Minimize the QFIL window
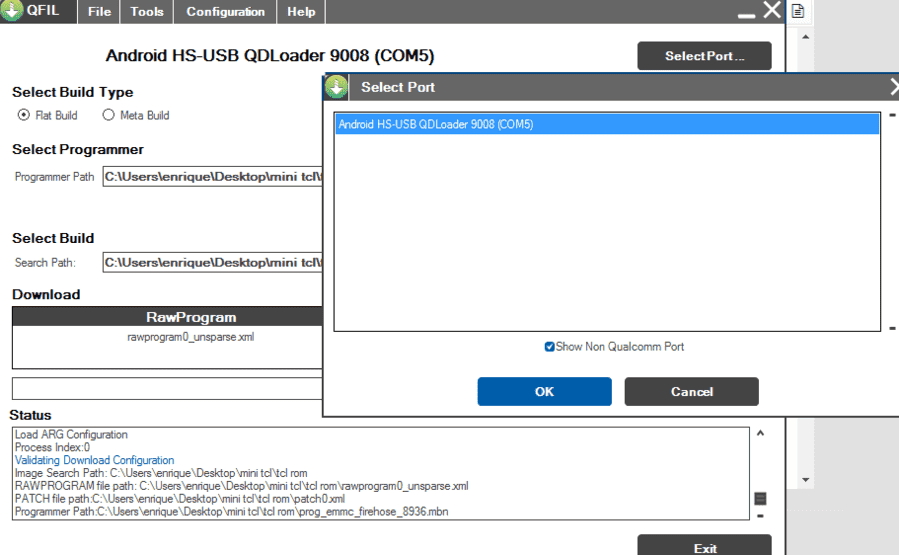This screenshot has height=555, width=899. (x=746, y=16)
